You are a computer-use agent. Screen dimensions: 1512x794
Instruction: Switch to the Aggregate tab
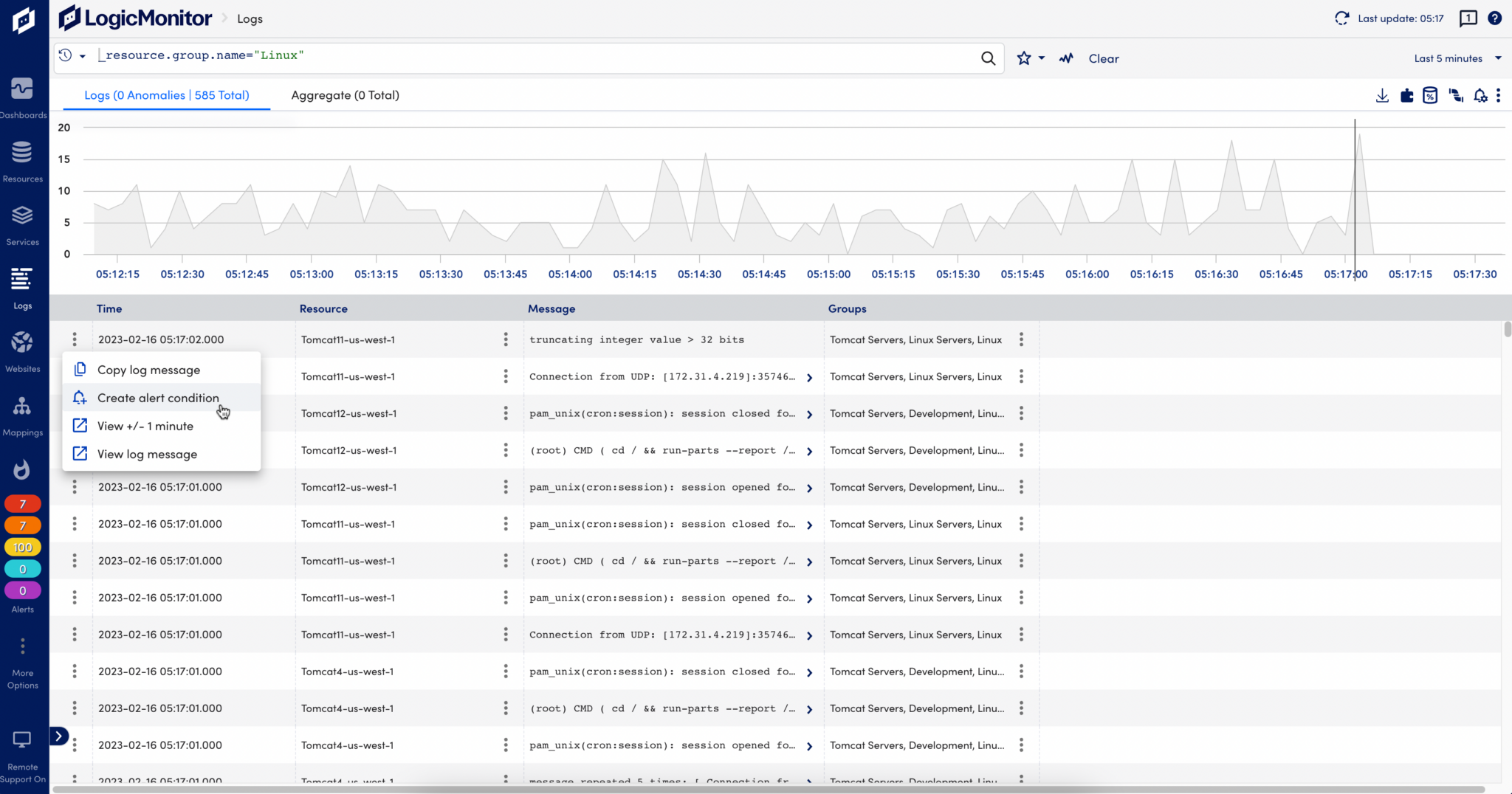coord(345,95)
